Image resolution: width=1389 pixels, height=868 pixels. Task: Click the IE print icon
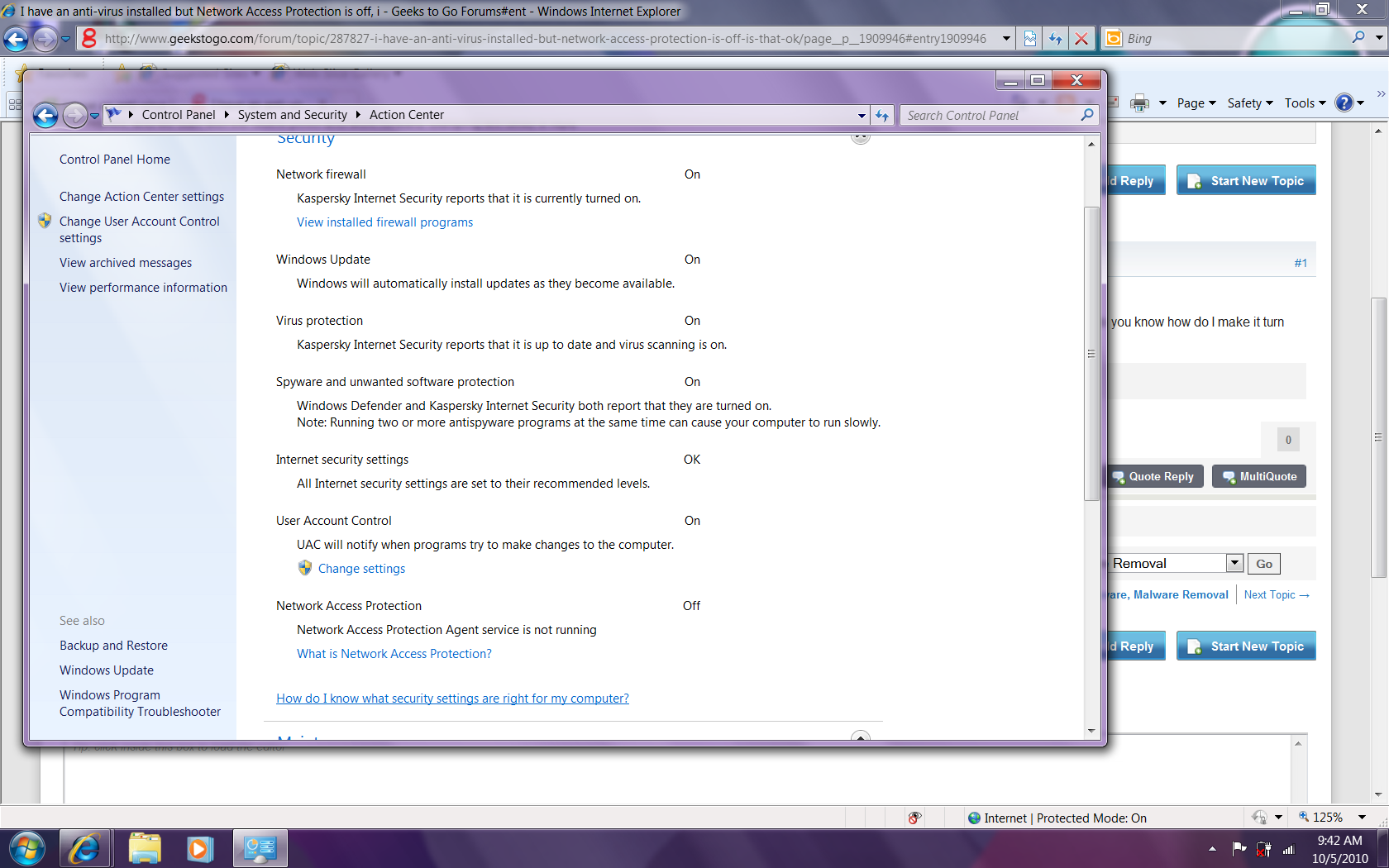tap(1140, 103)
